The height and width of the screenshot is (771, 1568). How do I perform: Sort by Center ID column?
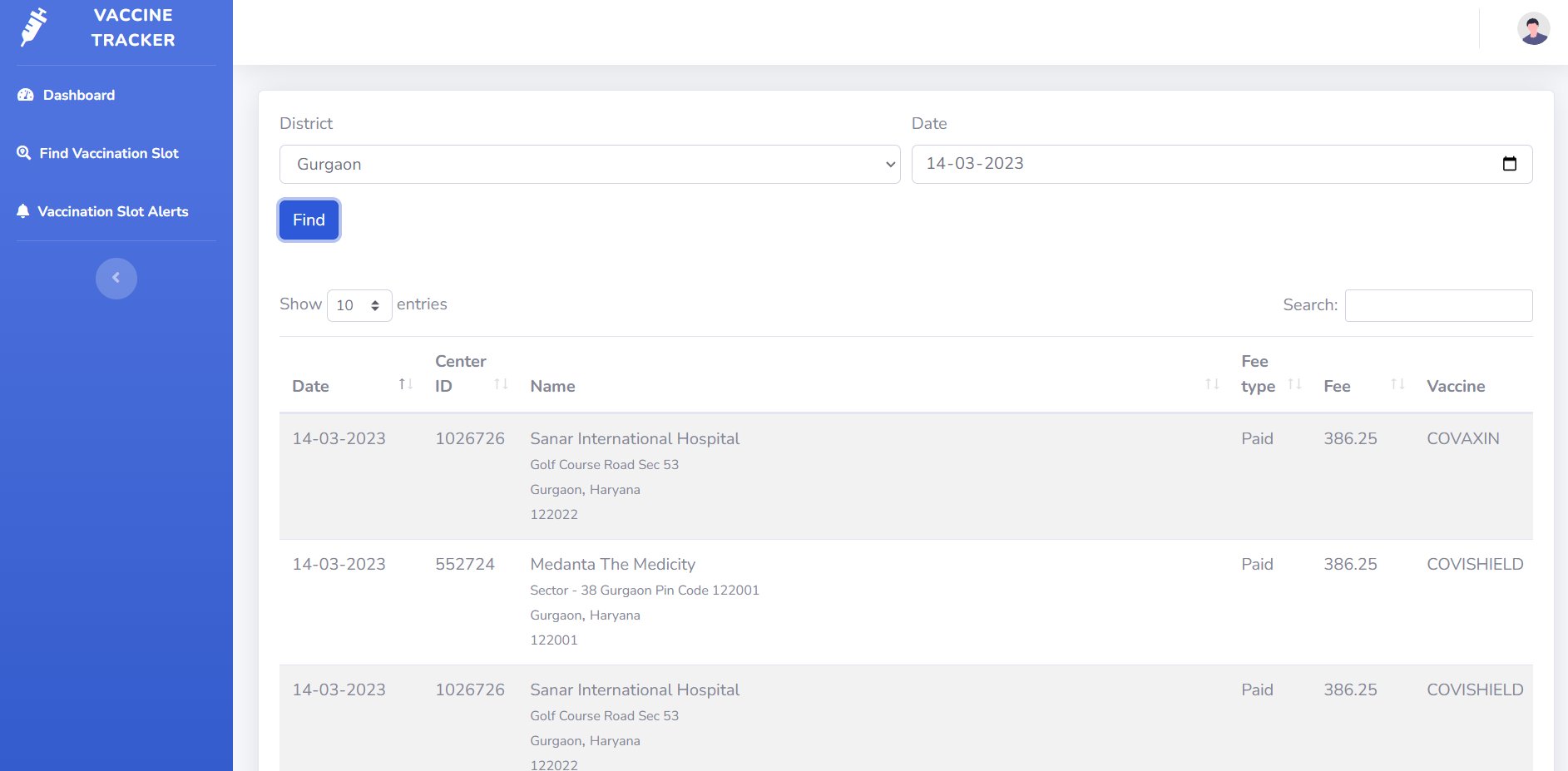pyautogui.click(x=501, y=384)
